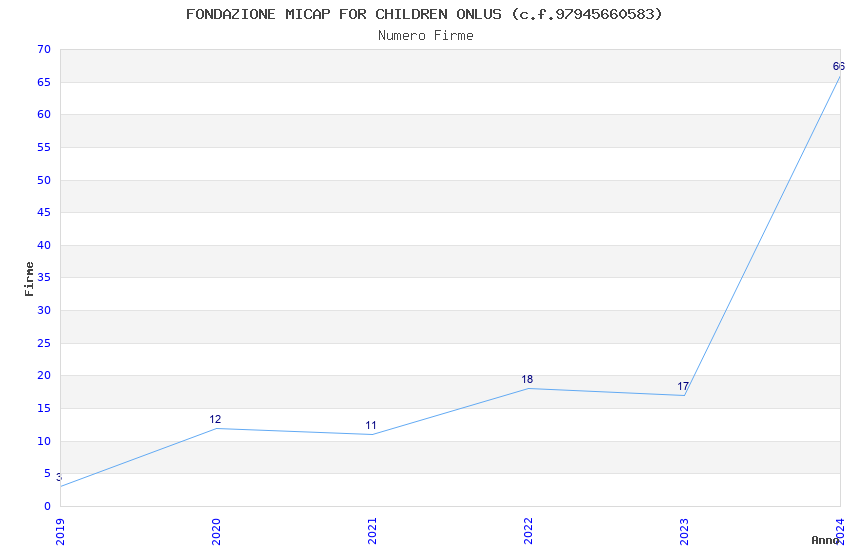Click the y-axis tick value 10
This screenshot has height=550, width=850.
(44, 442)
